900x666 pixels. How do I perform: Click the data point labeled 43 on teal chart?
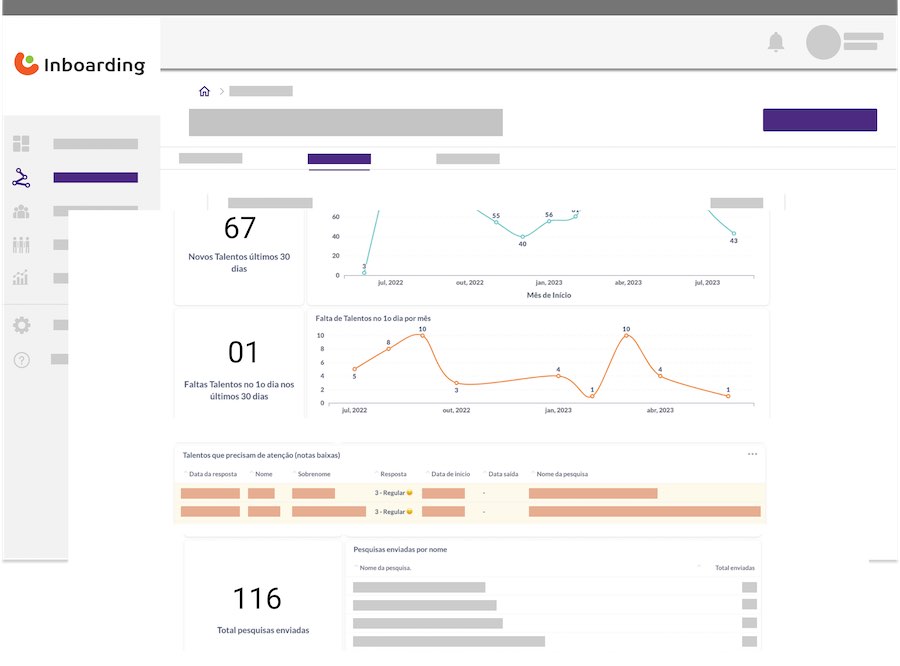(x=734, y=234)
